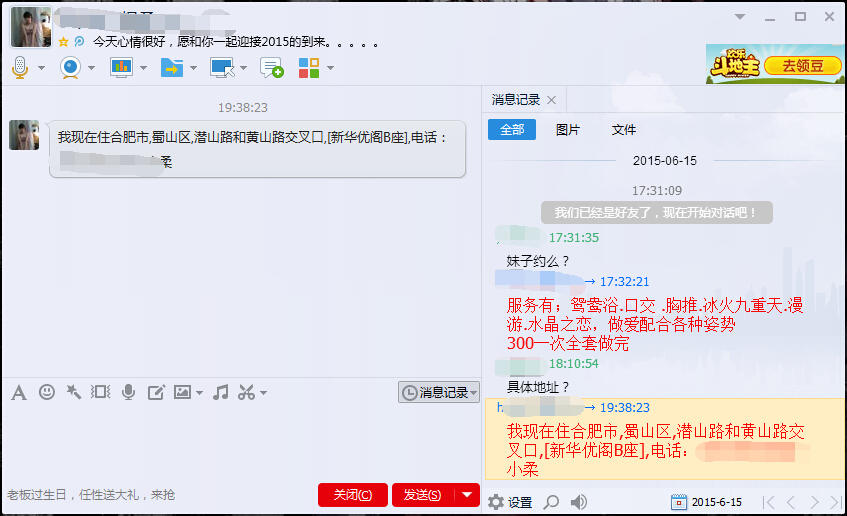This screenshot has width=847, height=516.
Task: Expand the send options arrow beside 发送
Action: [467, 495]
